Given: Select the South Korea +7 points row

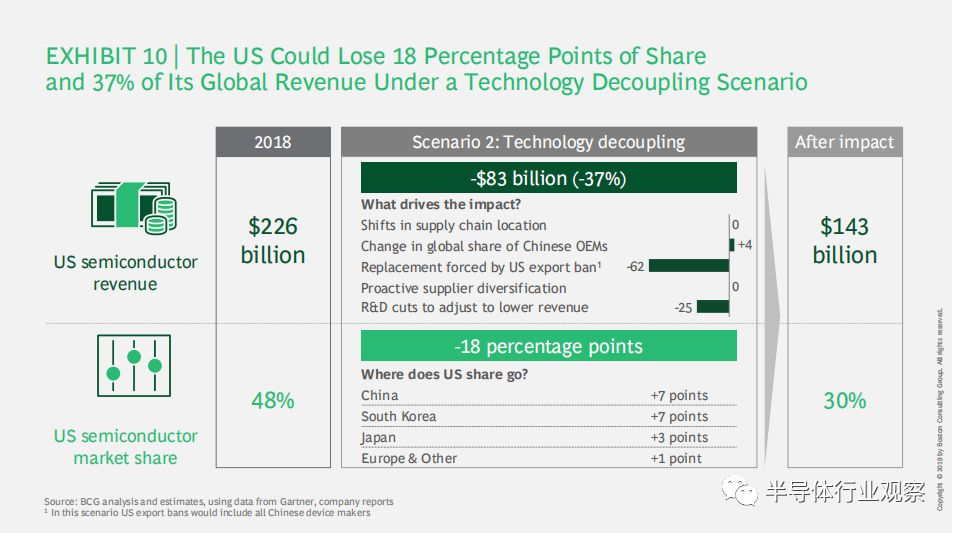Looking at the screenshot, I should [x=549, y=416].
